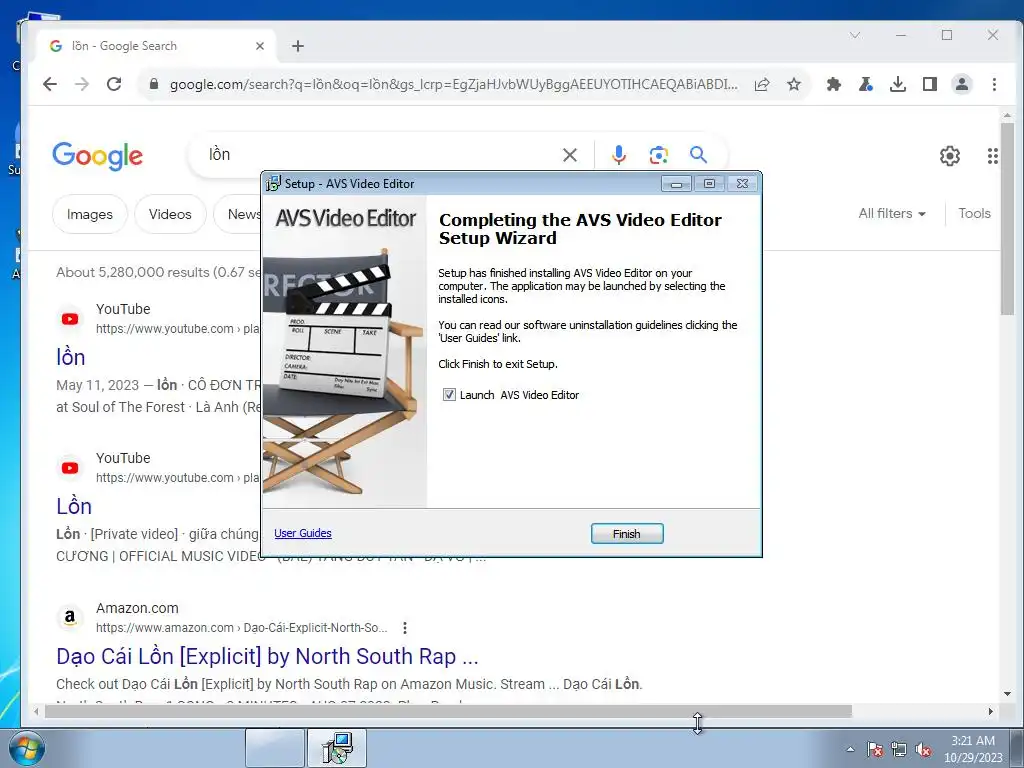Click the site lock icon in address bar
The height and width of the screenshot is (768, 1024).
[x=154, y=84]
